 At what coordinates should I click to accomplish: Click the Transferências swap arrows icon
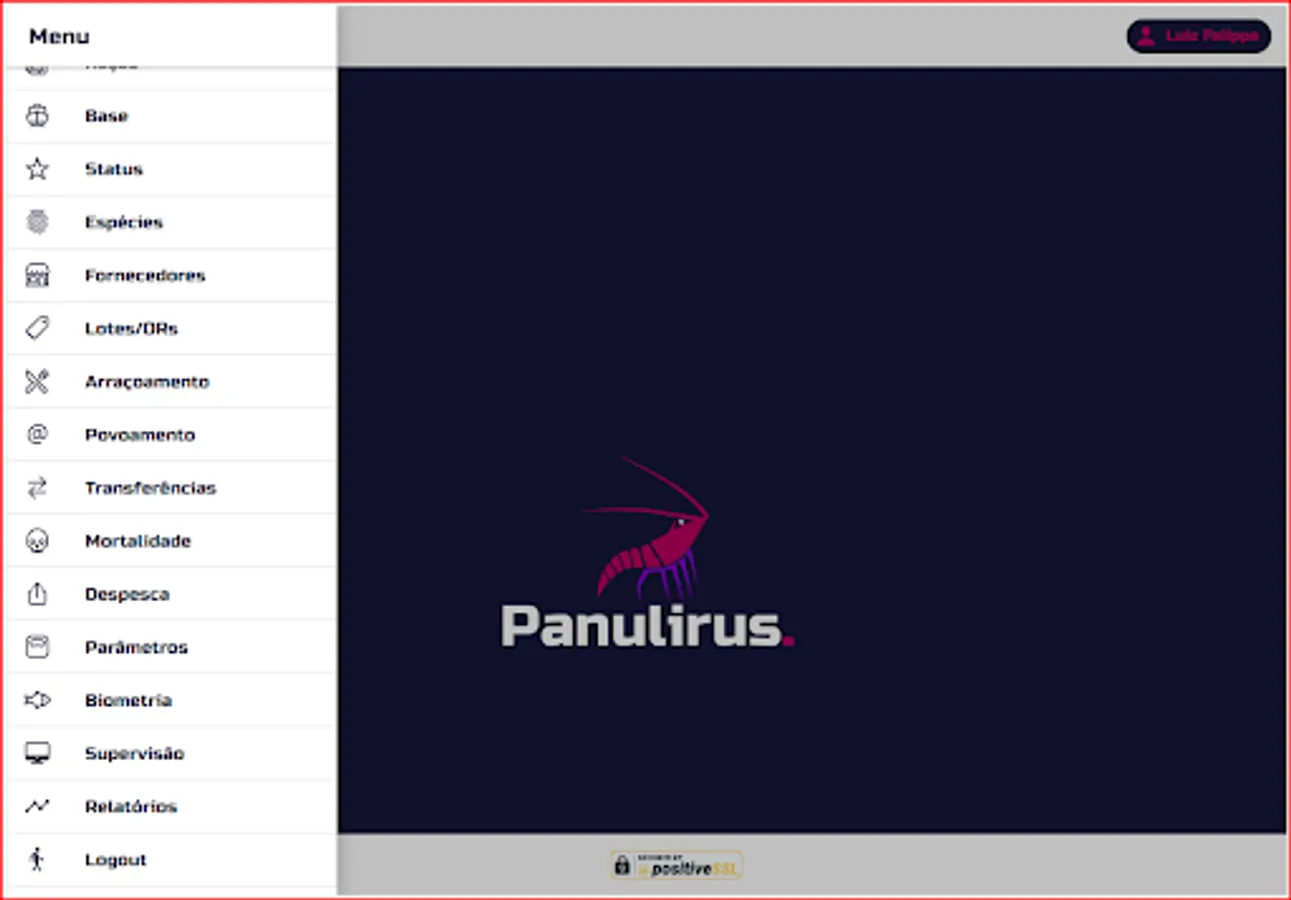(37, 487)
